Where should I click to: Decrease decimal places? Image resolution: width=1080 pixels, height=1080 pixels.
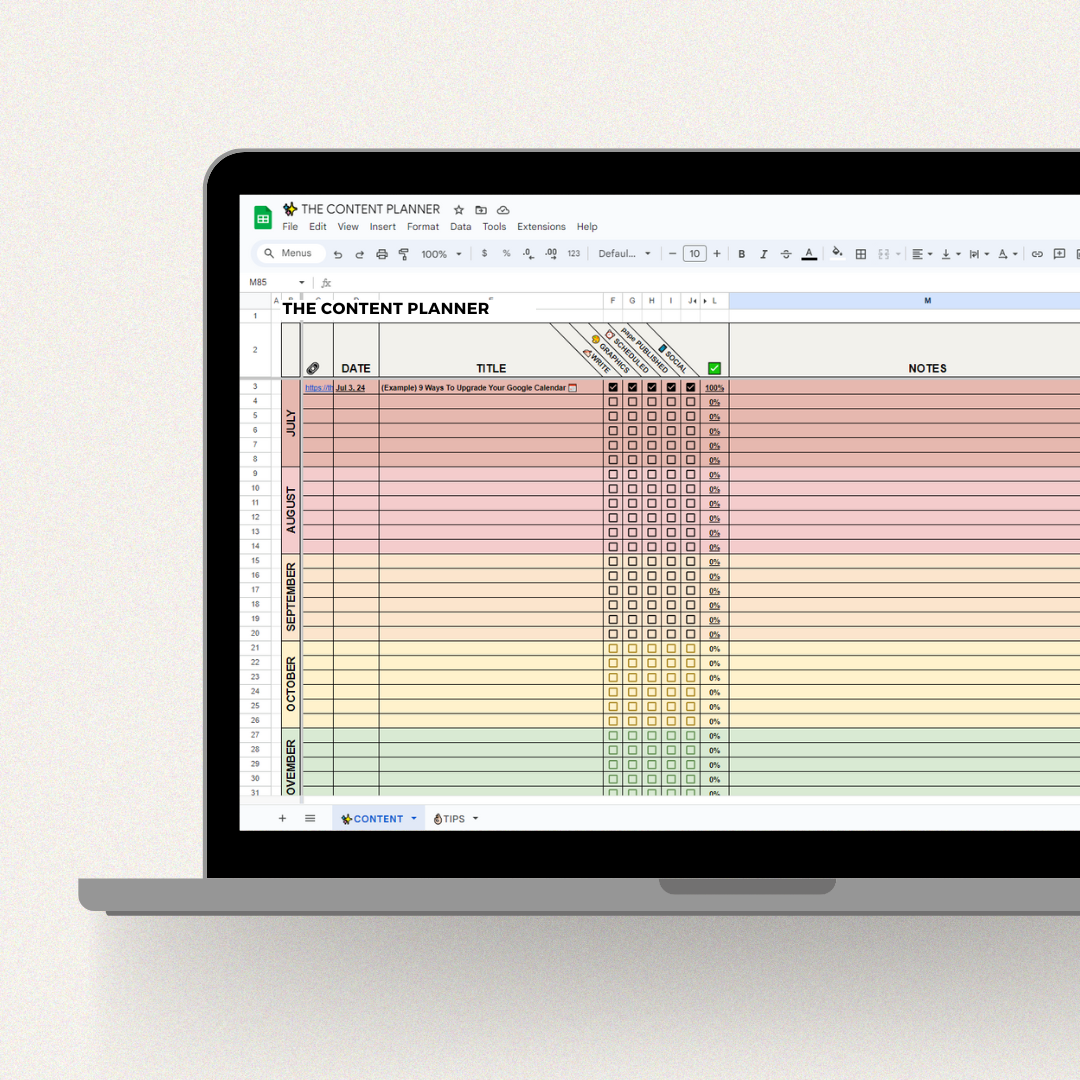(528, 253)
